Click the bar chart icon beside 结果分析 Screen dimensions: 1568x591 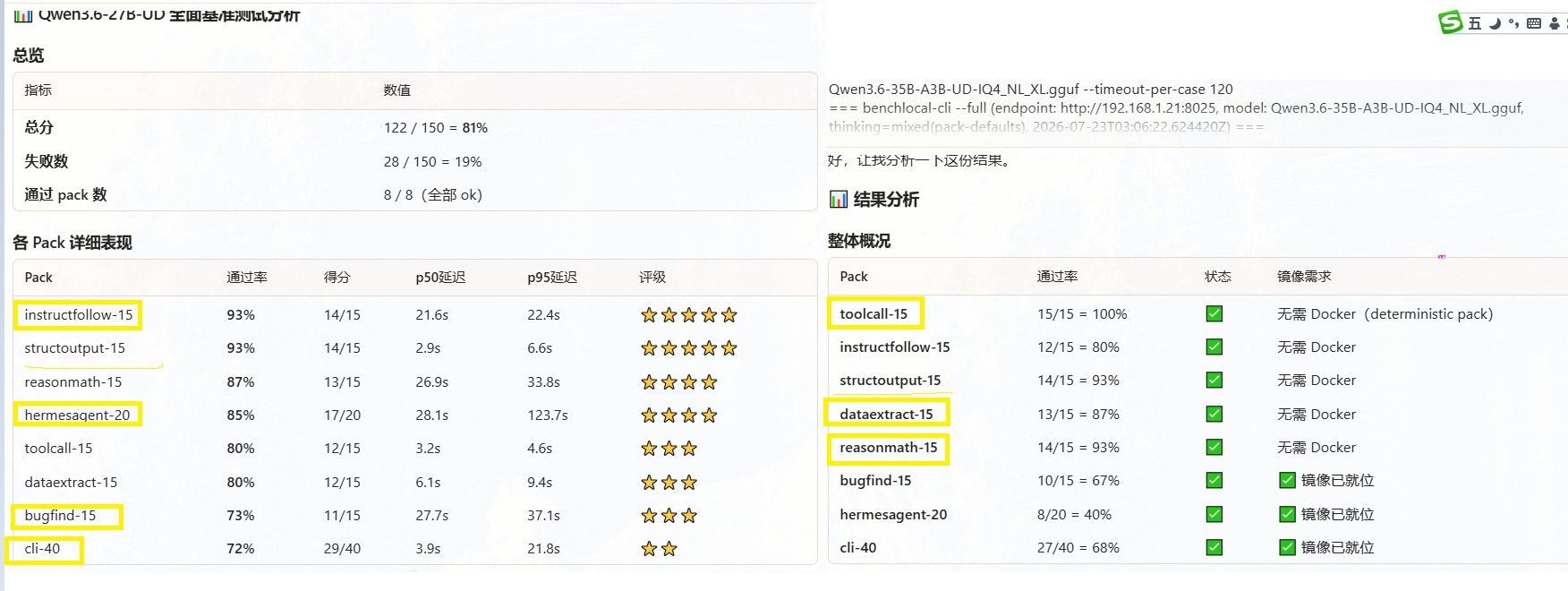838,199
